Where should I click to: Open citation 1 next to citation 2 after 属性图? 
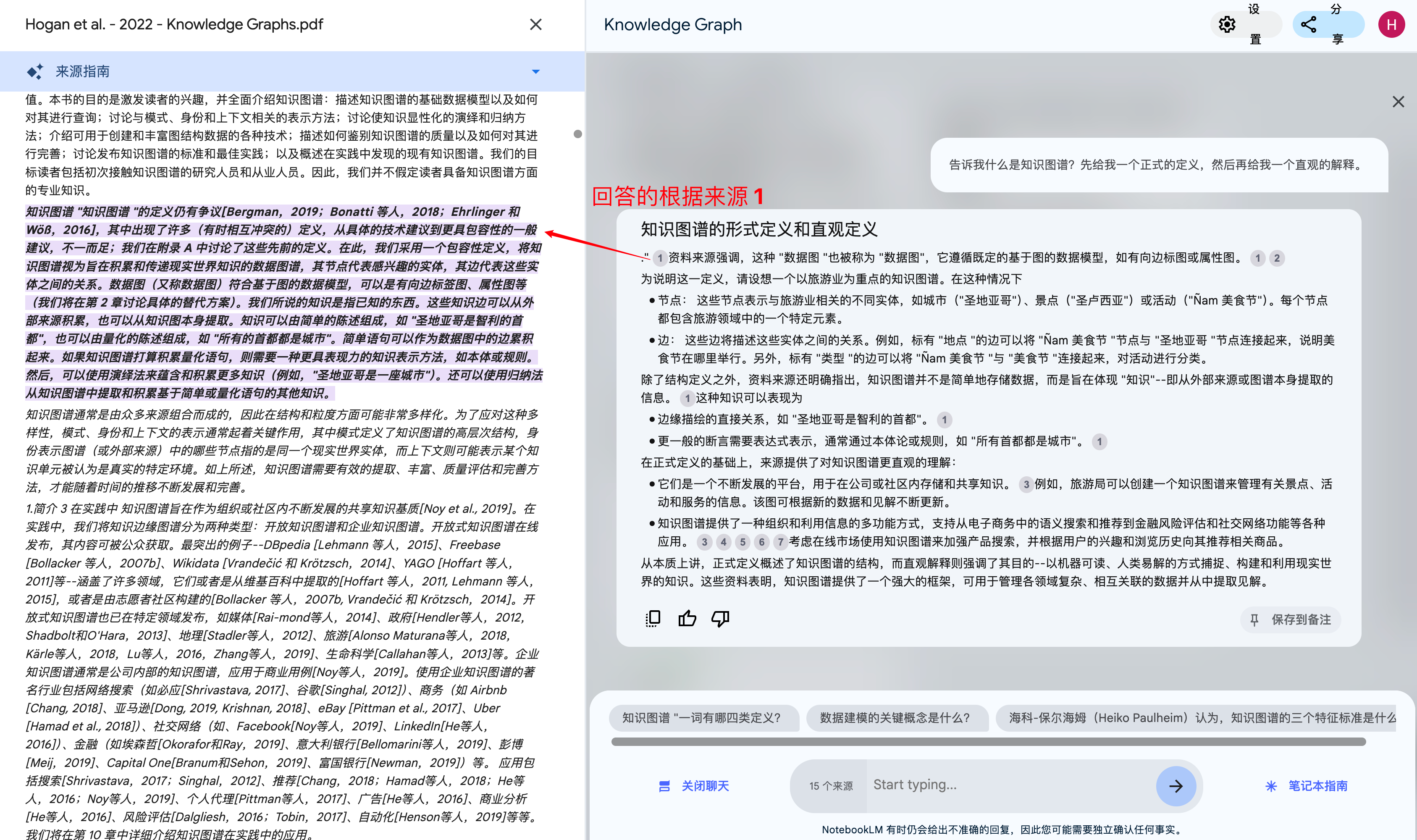coord(1257,258)
